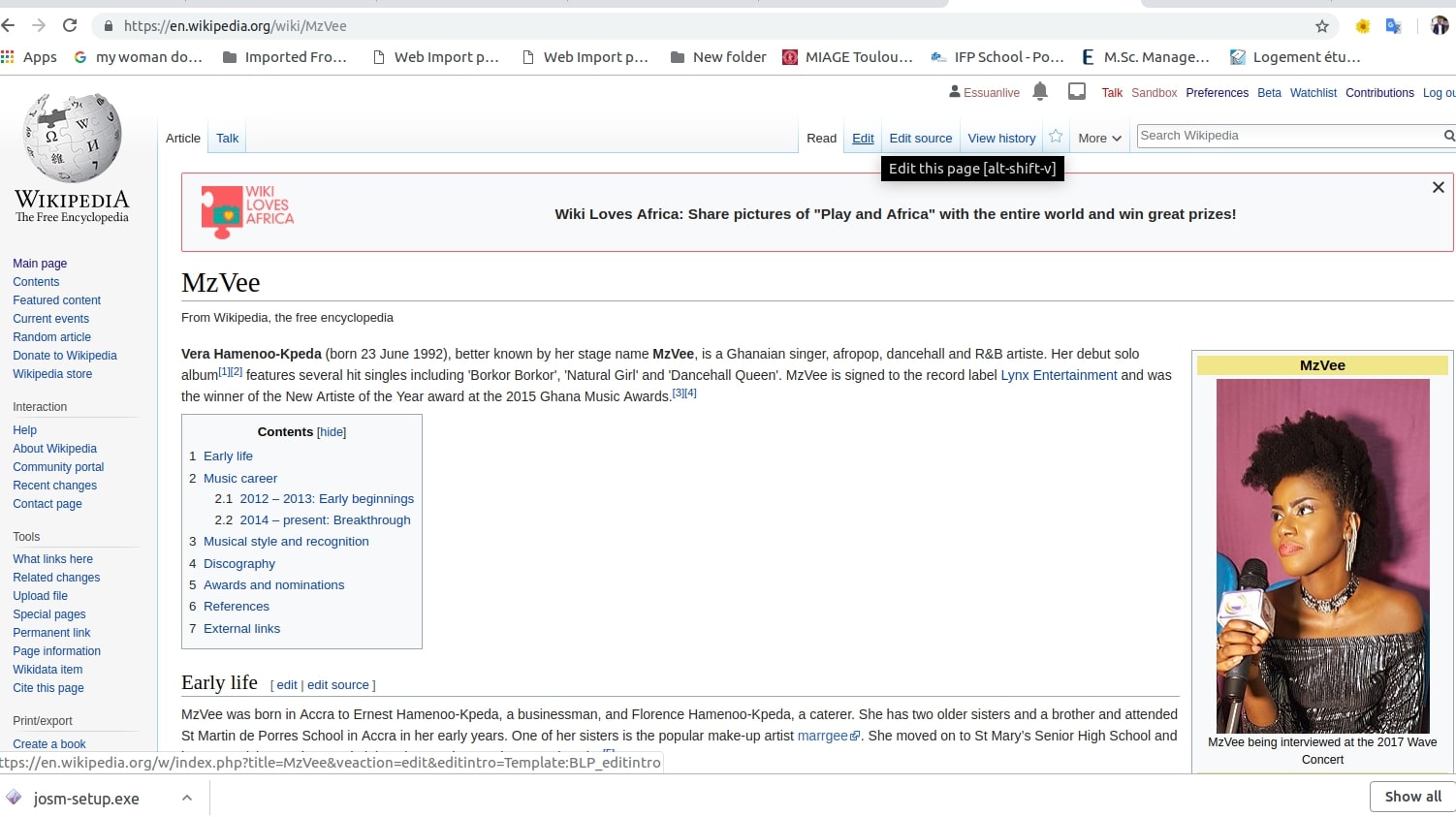Open the Edit source tab
1456x817 pixels.
(921, 139)
